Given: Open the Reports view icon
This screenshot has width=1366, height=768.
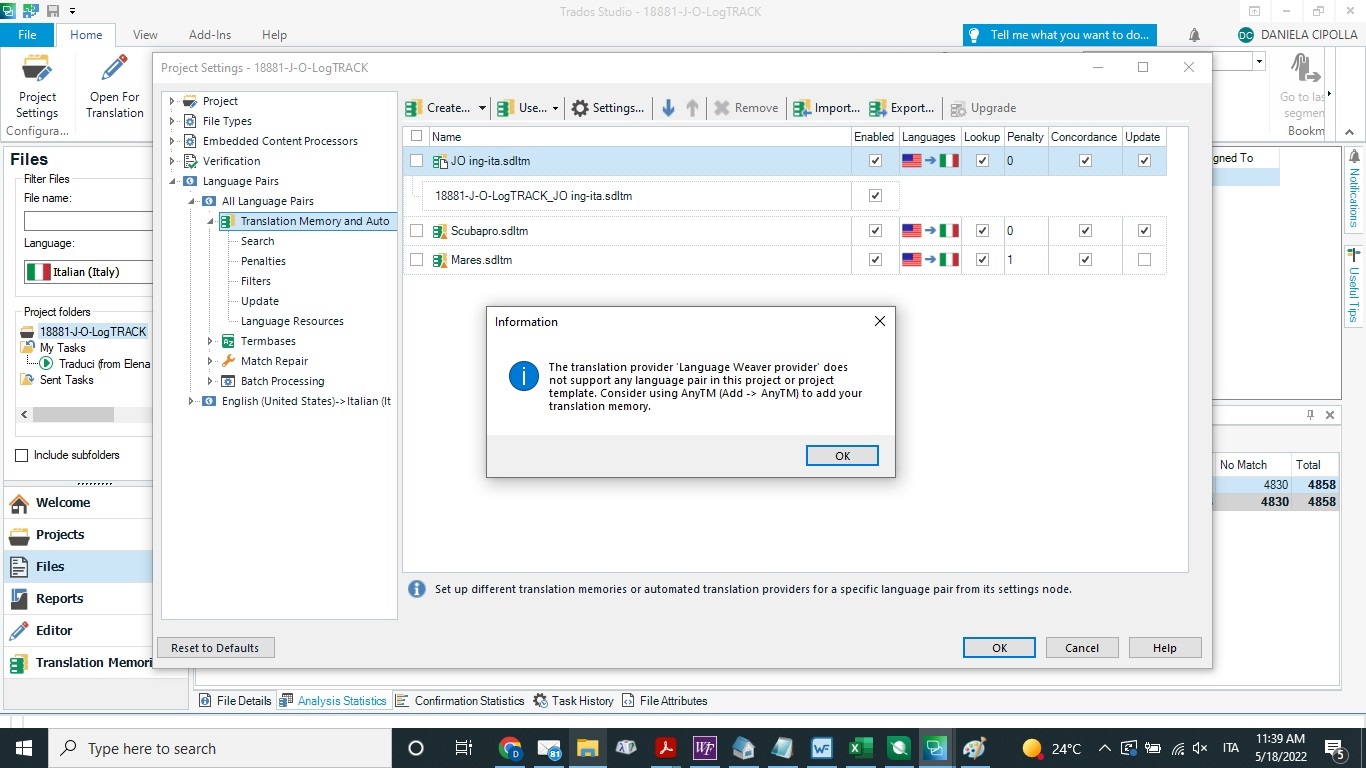Looking at the screenshot, I should (19, 599).
